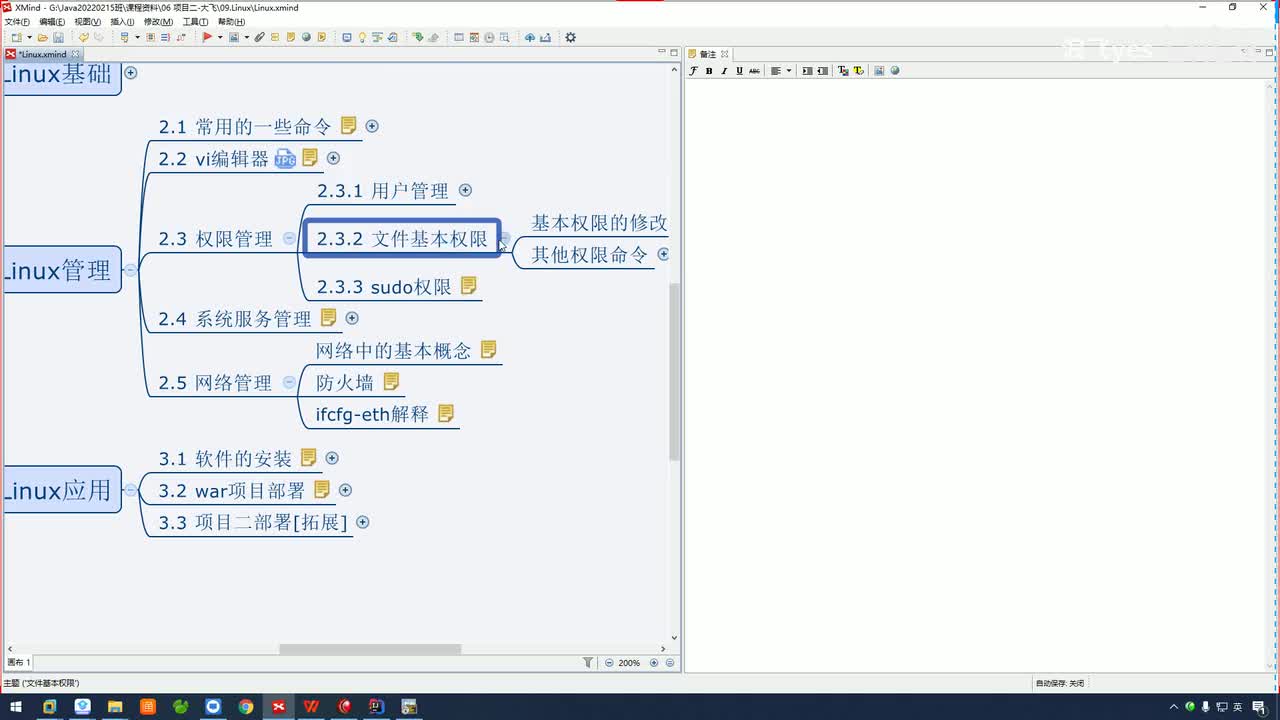Insert hyperlink globe in notes toolbar
Viewport: 1280px width, 720px height.
pos(895,71)
